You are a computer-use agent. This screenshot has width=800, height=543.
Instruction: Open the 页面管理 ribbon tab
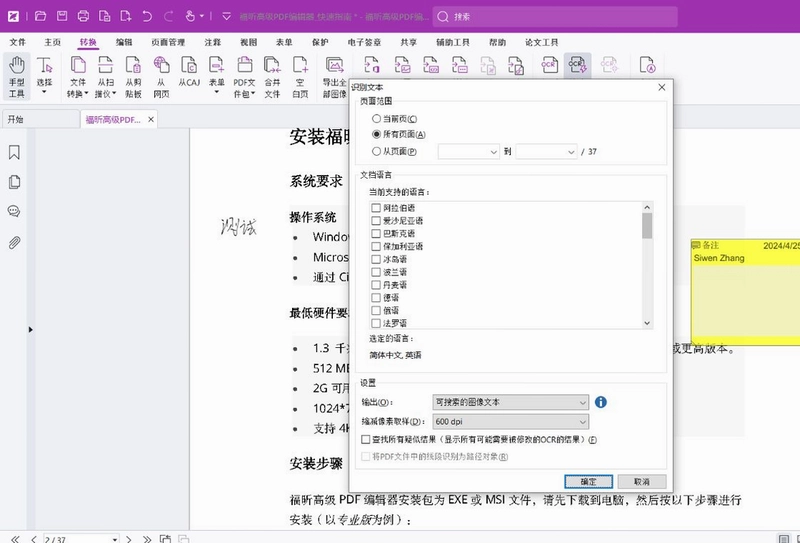pyautogui.click(x=168, y=42)
